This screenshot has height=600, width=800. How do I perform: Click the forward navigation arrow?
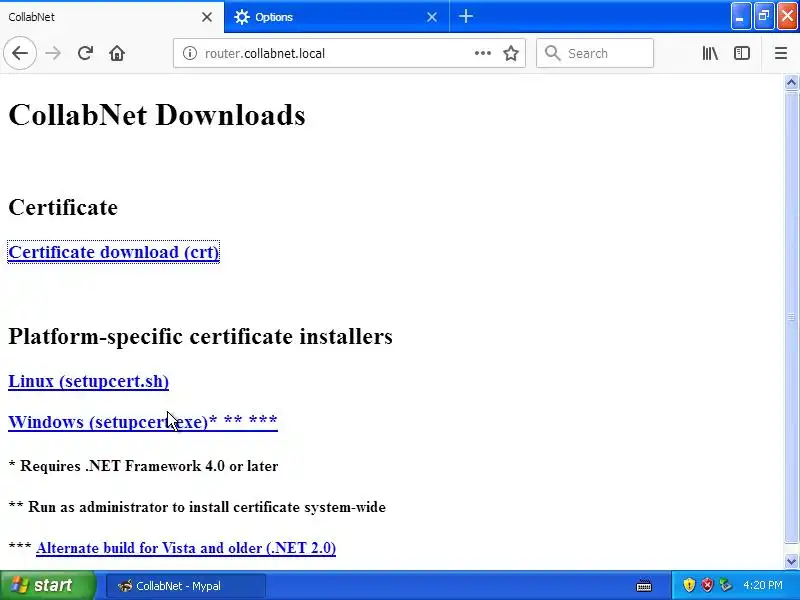[53, 53]
